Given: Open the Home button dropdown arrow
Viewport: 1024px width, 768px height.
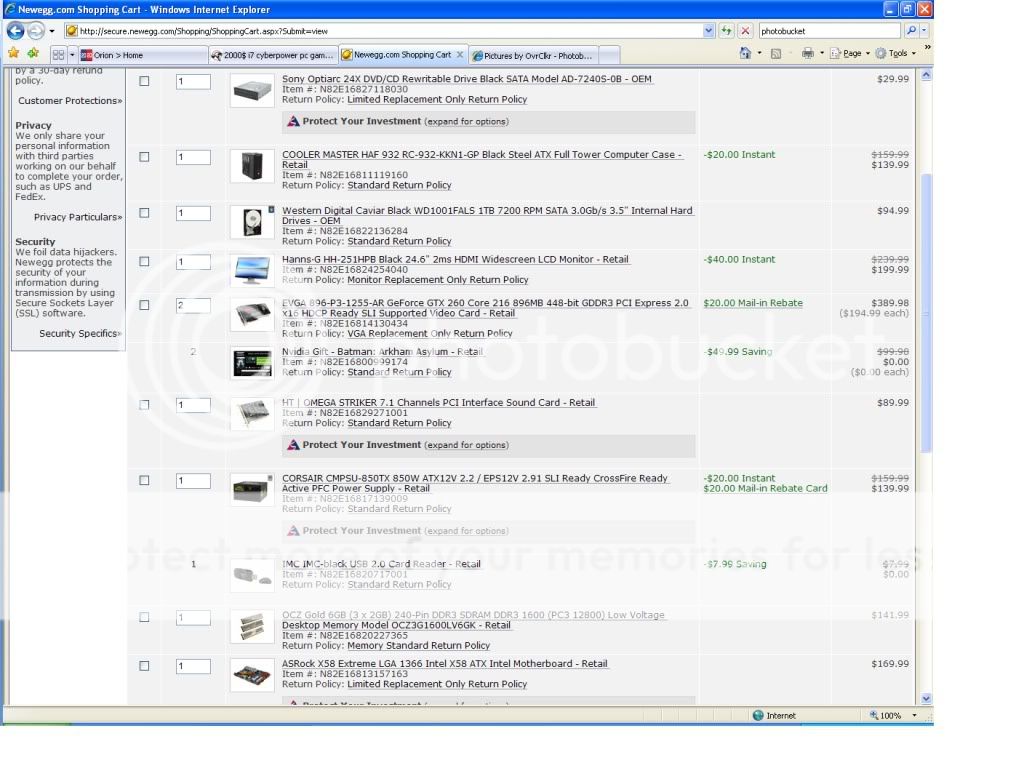Looking at the screenshot, I should coord(759,54).
